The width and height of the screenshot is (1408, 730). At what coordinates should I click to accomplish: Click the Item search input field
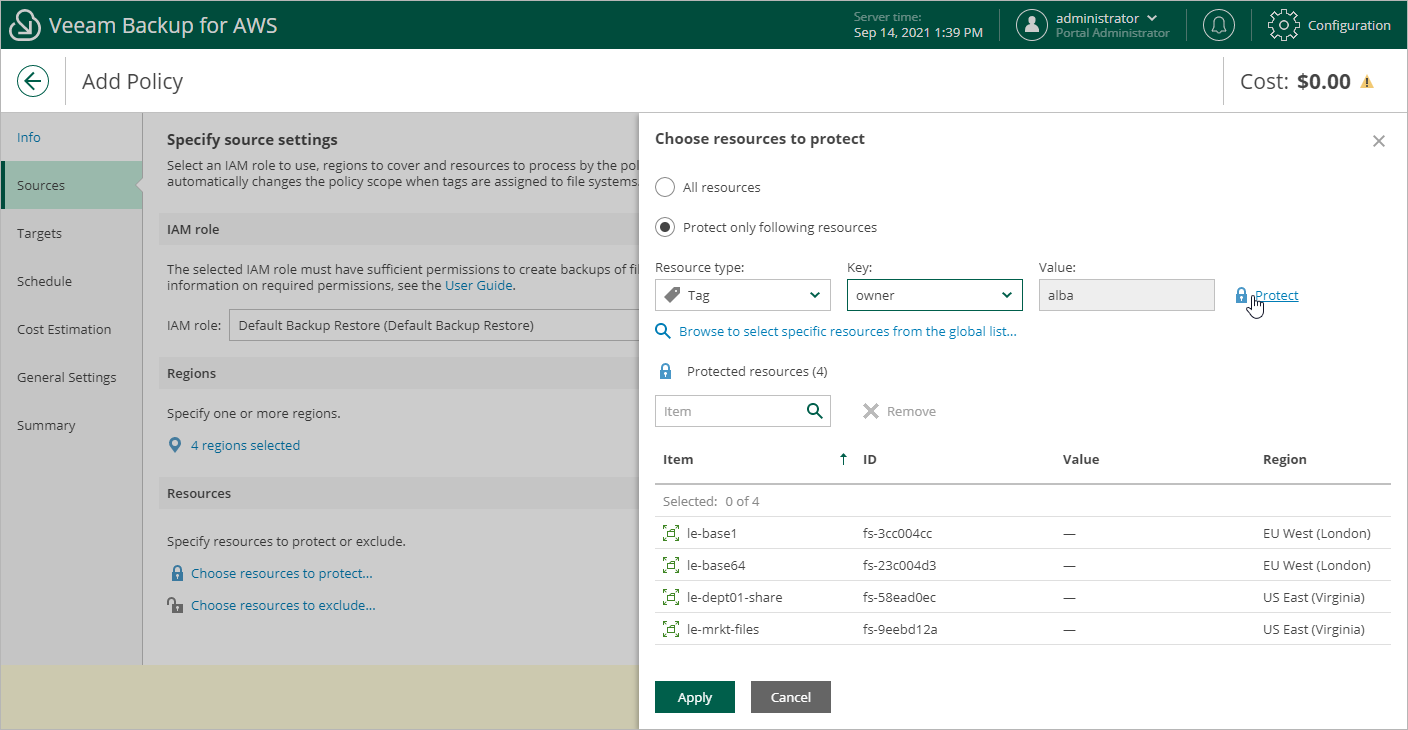[730, 411]
